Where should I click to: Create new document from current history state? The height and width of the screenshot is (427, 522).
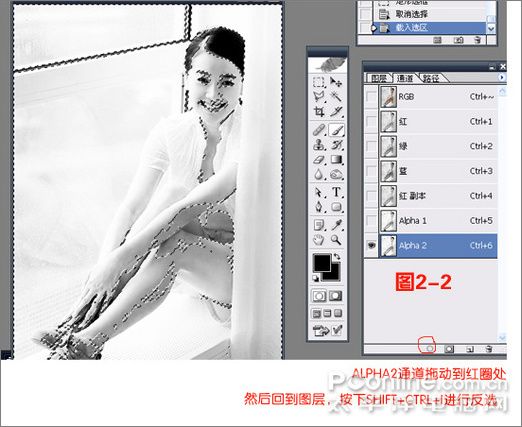pyautogui.click(x=438, y=40)
